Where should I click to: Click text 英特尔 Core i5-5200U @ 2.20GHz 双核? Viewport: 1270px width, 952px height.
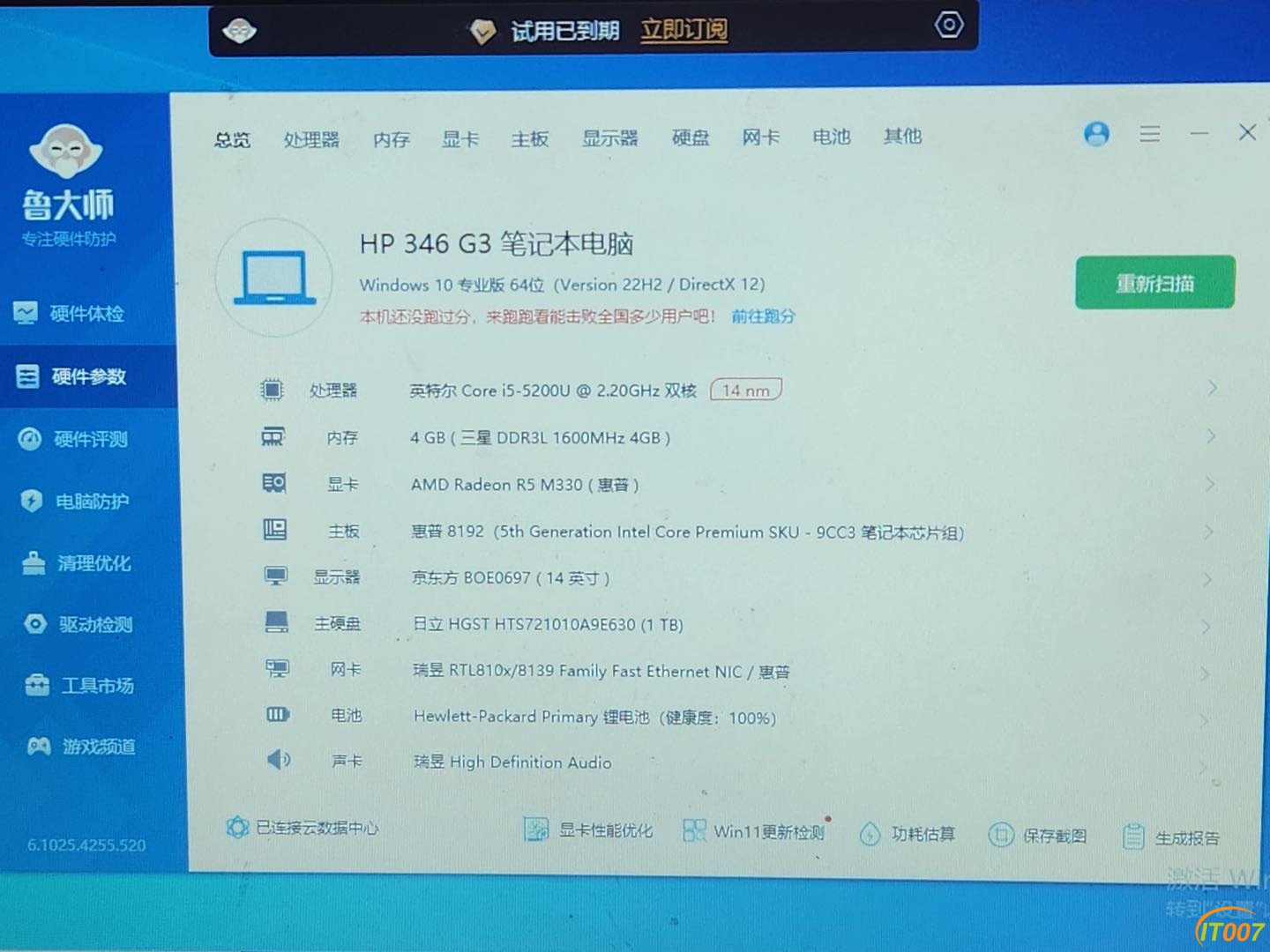click(x=553, y=390)
